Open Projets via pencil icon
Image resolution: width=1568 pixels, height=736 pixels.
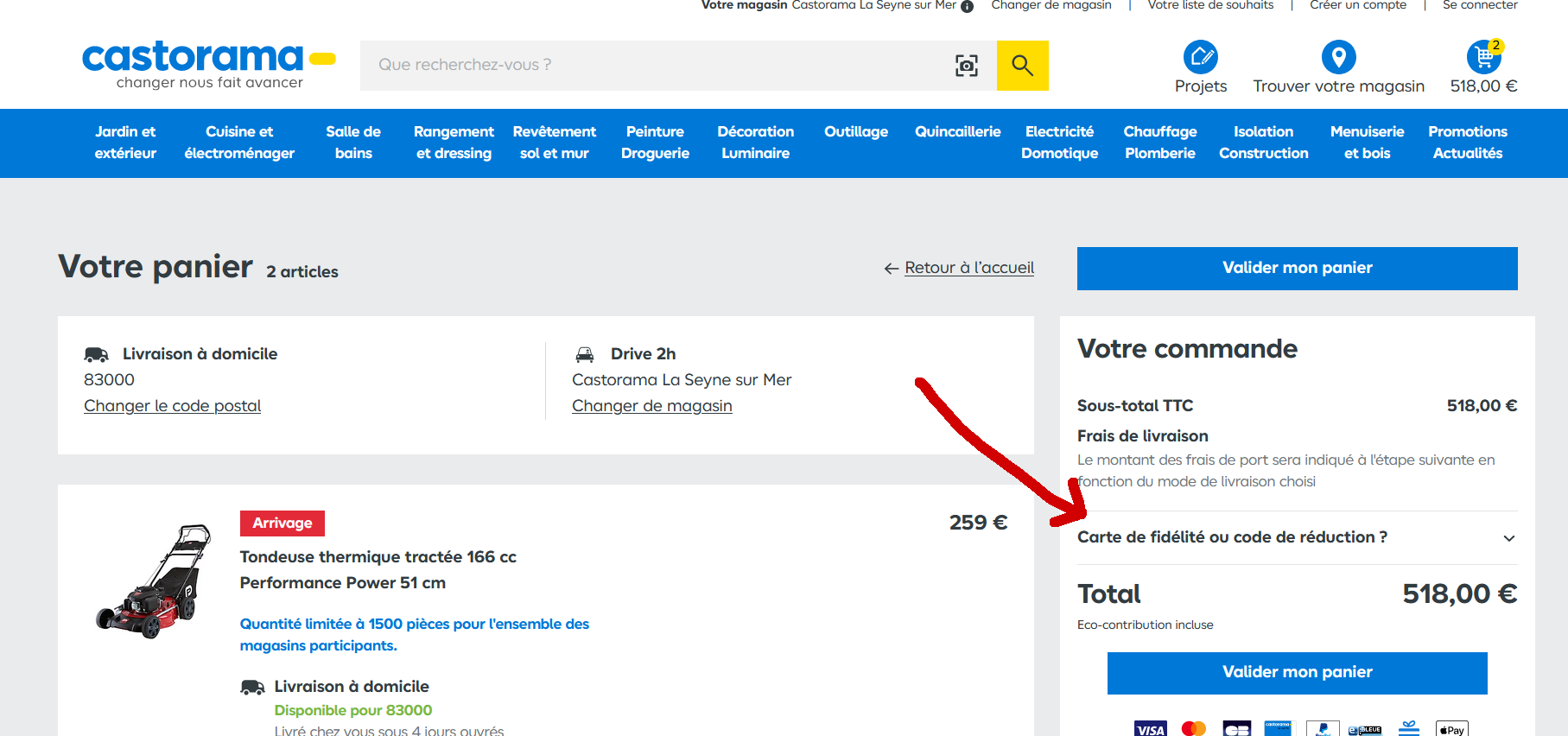[1201, 57]
